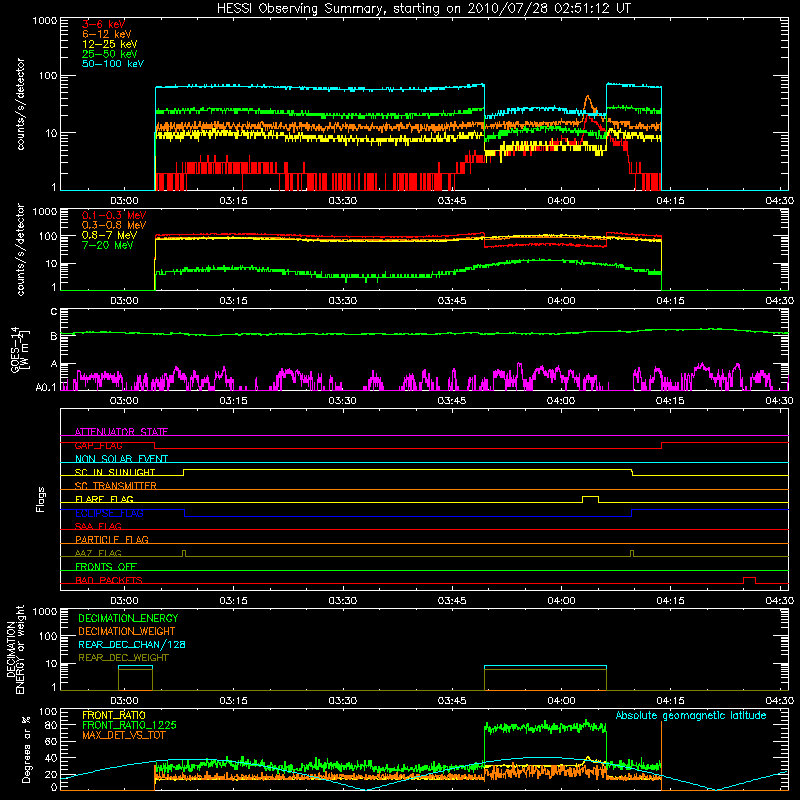Click the DECIMATION_WEIGHT legend label
This screenshot has width=800, height=800.
[x=127, y=631]
